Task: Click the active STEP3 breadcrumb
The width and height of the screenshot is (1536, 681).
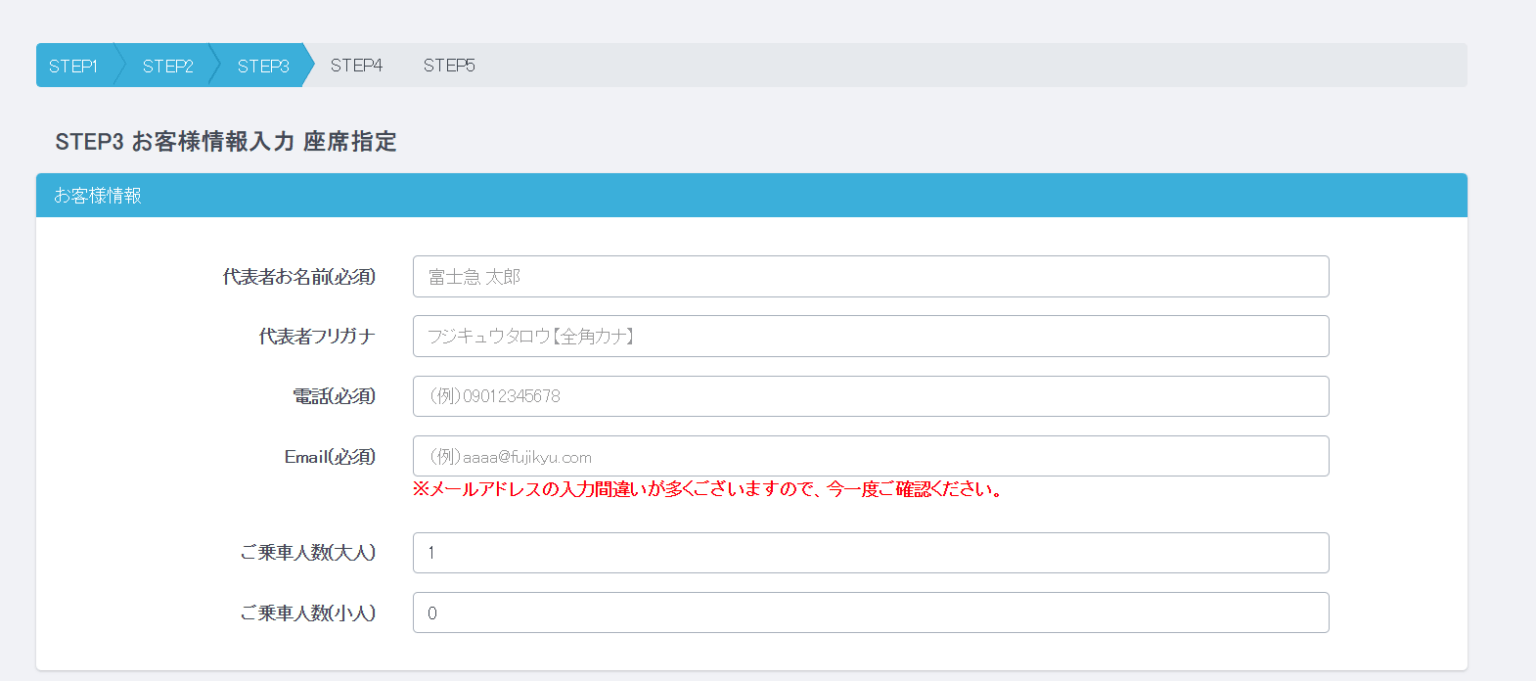Action: [263, 66]
